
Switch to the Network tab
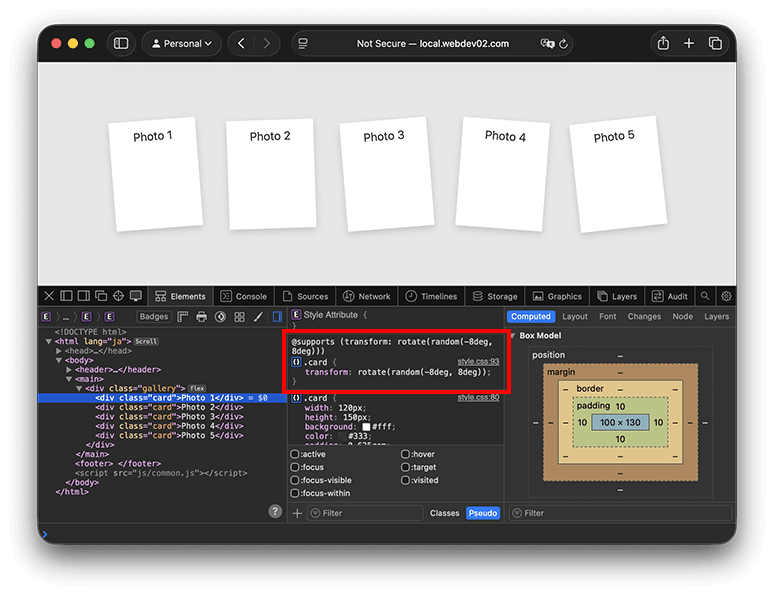point(367,296)
